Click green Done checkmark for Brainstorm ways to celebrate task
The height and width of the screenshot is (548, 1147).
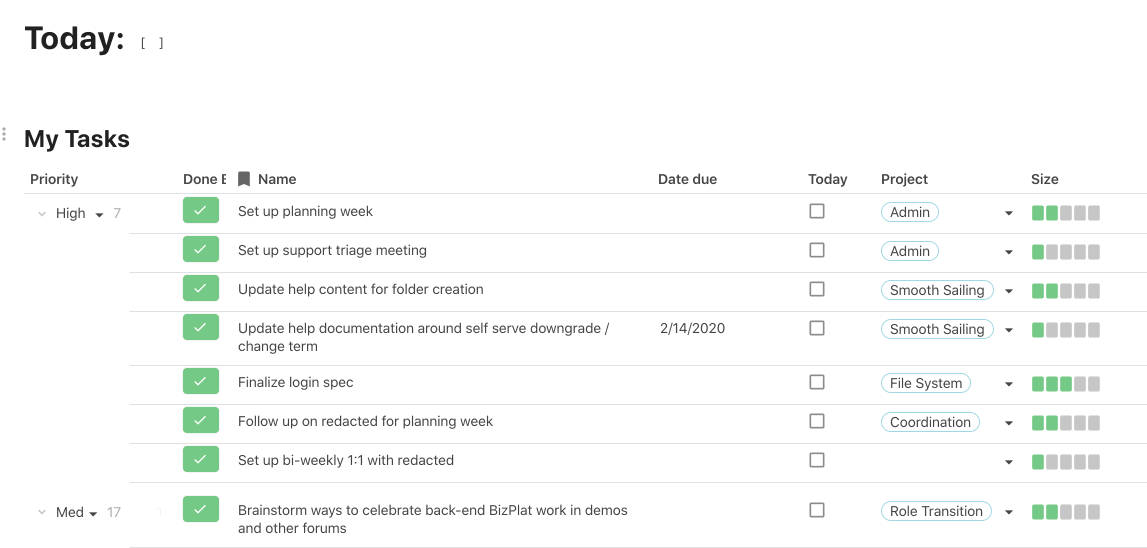201,509
